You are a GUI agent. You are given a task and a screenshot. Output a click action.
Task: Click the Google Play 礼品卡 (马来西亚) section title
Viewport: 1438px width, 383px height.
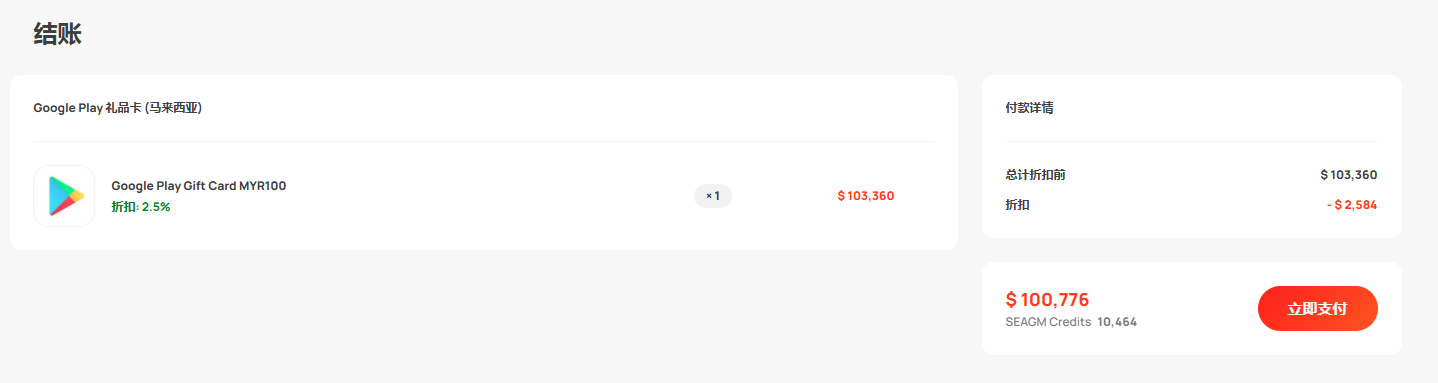[118, 108]
